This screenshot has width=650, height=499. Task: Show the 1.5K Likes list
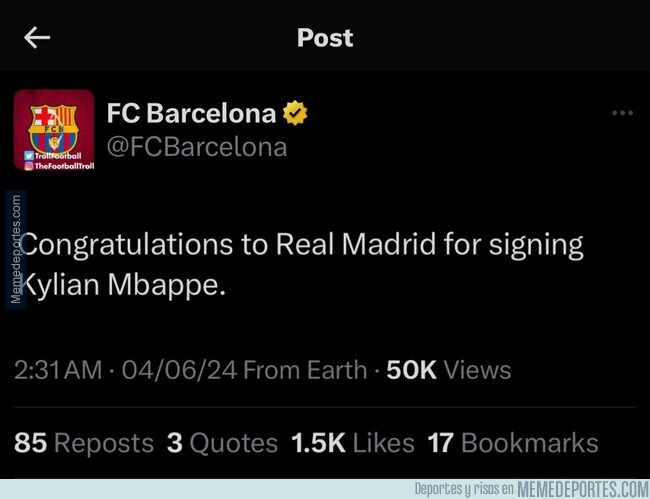coord(353,443)
